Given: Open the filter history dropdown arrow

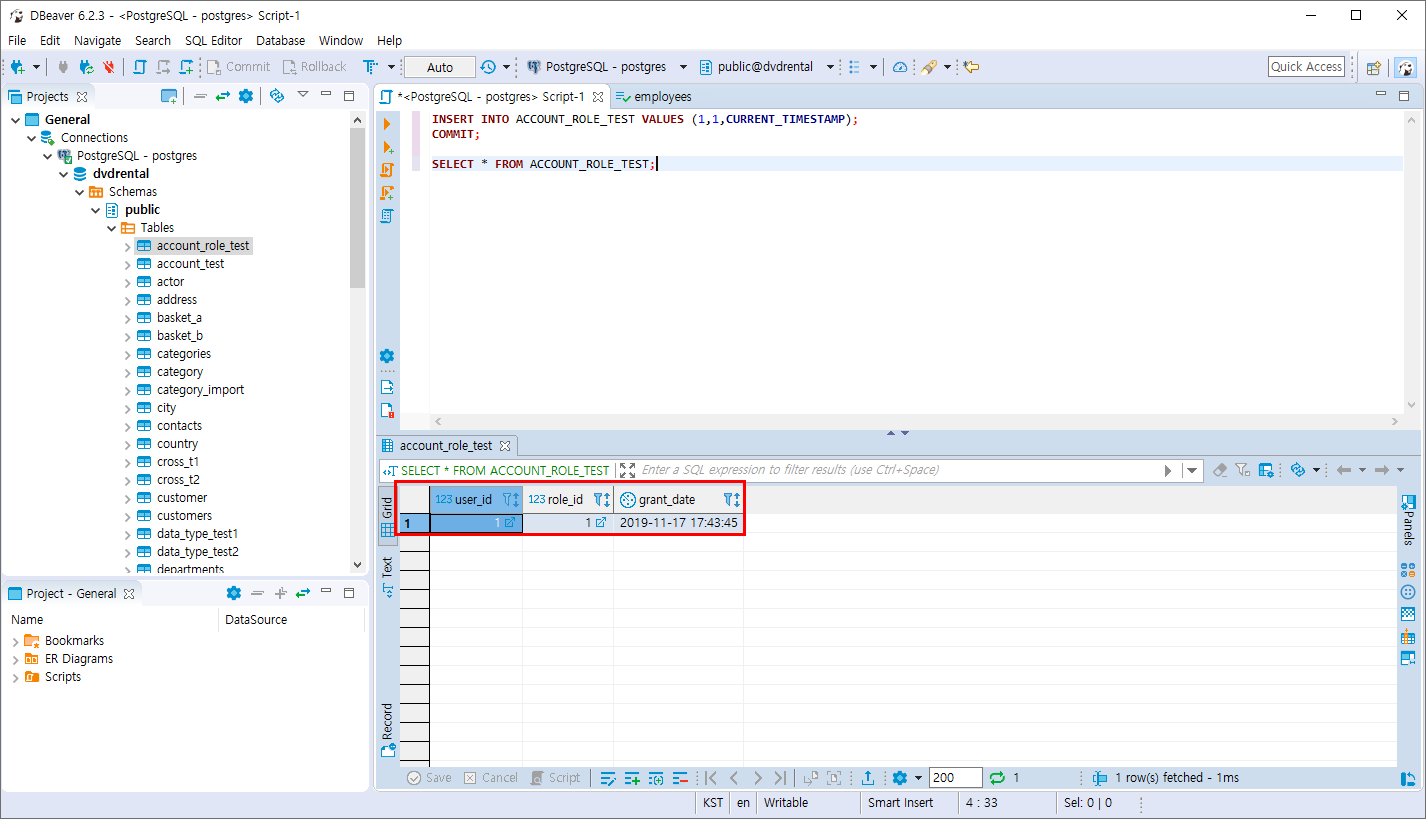Looking at the screenshot, I should (1191, 470).
